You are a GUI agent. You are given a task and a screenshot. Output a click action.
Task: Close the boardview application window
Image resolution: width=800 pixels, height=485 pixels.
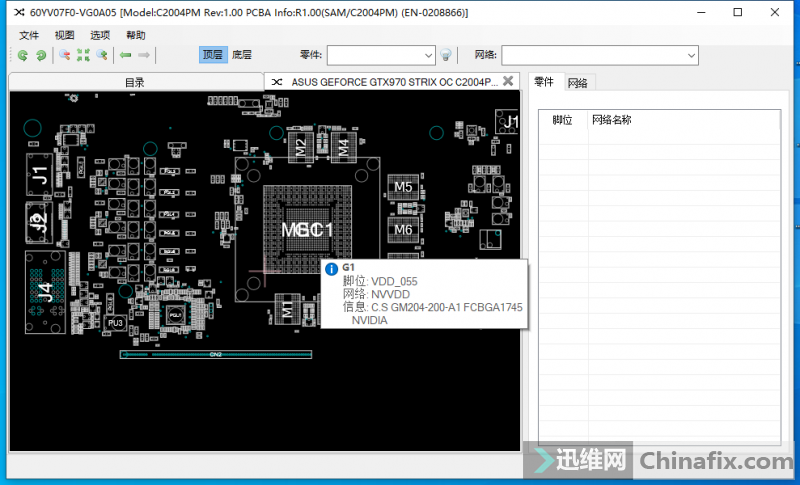click(774, 12)
